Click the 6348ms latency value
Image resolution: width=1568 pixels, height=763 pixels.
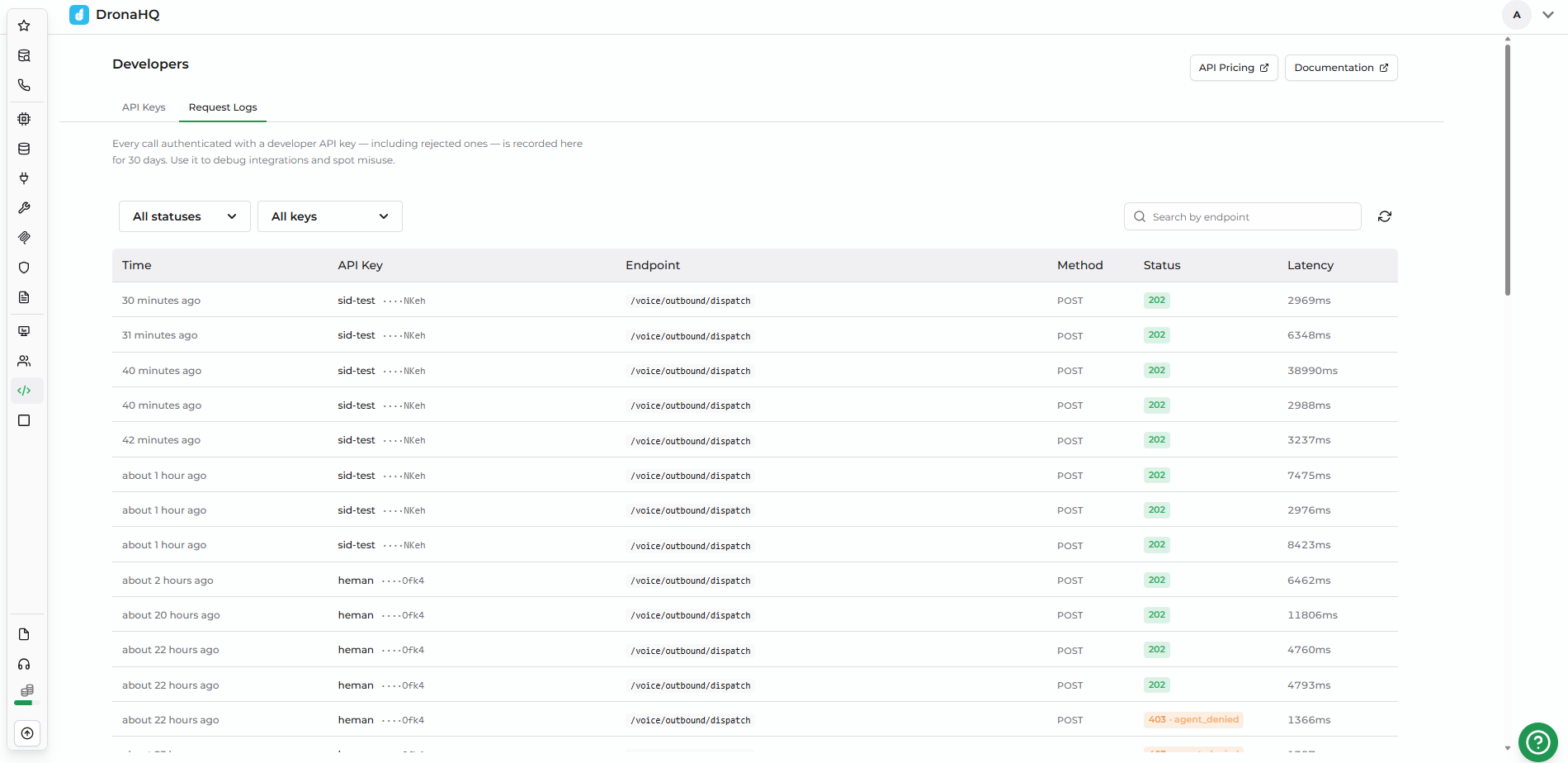pyautogui.click(x=1309, y=335)
